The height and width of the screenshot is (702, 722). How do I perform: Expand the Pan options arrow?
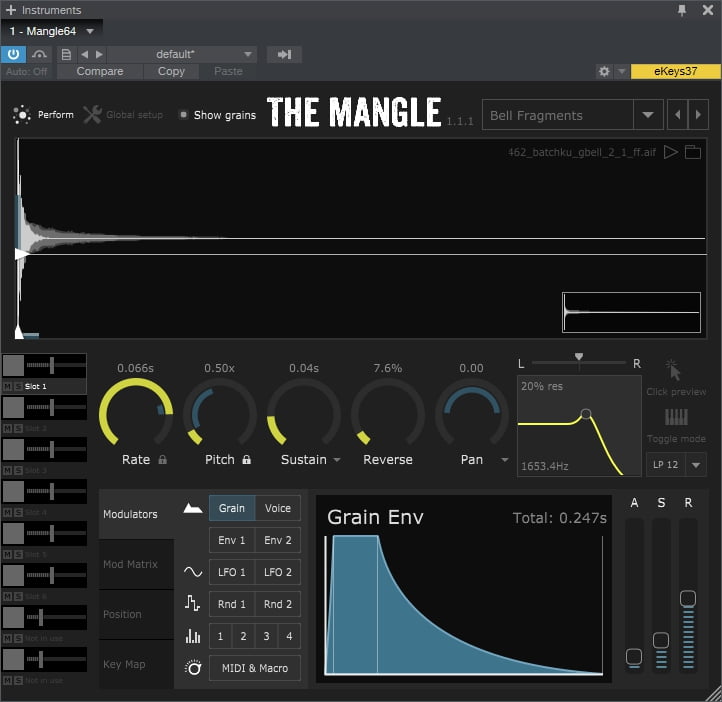click(505, 460)
